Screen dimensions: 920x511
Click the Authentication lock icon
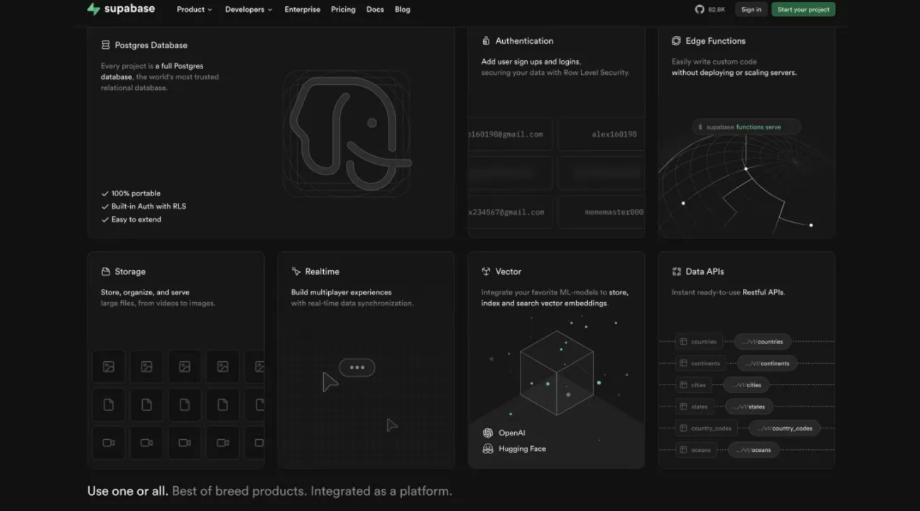click(x=486, y=41)
